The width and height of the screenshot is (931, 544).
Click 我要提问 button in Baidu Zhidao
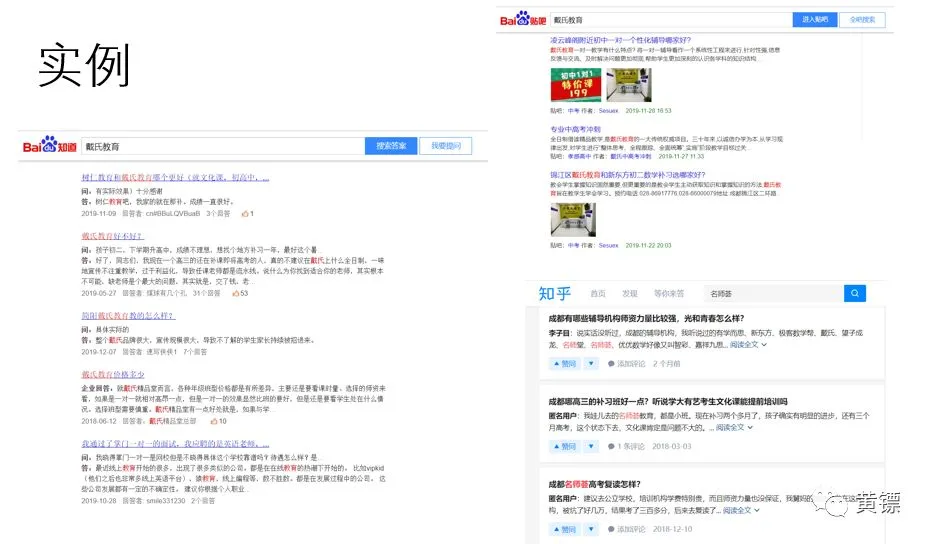[445, 146]
